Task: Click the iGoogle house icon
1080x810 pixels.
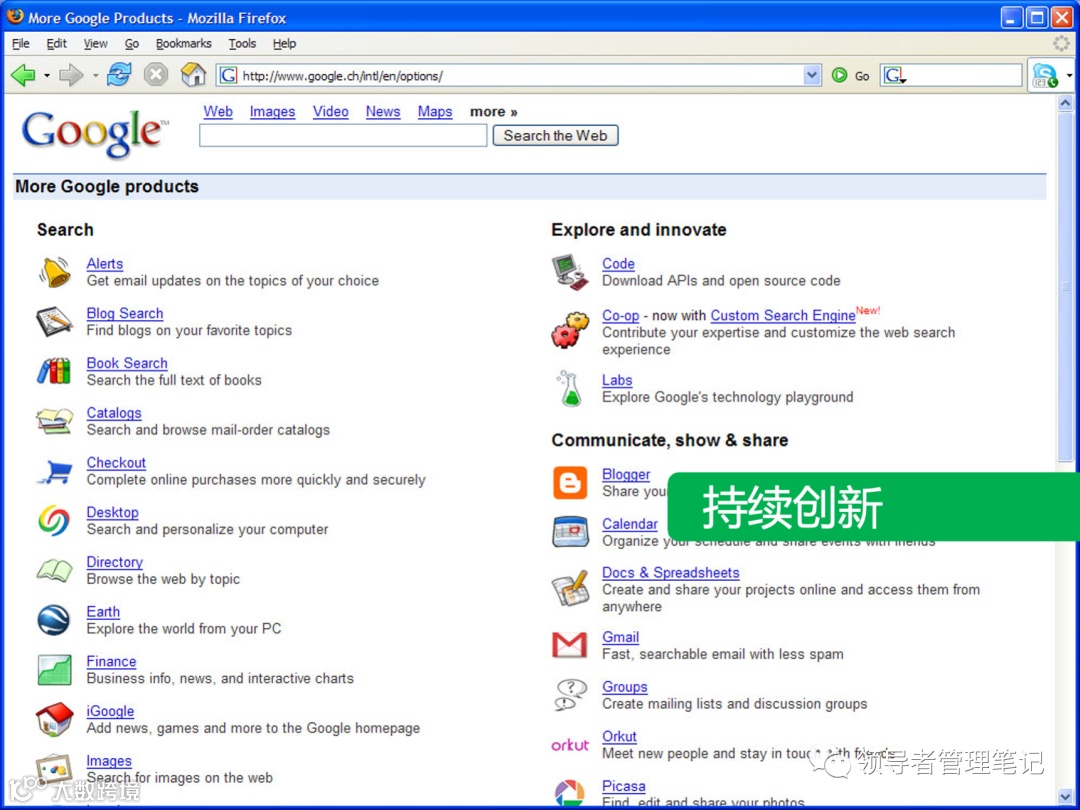Action: click(x=54, y=719)
